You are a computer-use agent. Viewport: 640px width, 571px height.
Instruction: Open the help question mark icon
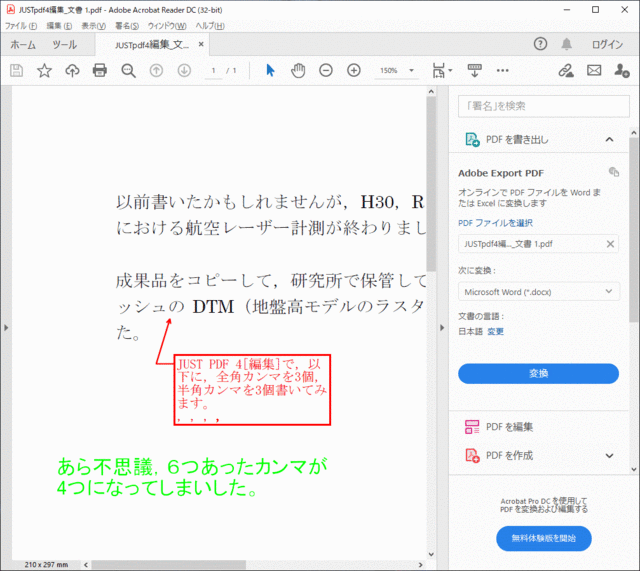click(540, 44)
